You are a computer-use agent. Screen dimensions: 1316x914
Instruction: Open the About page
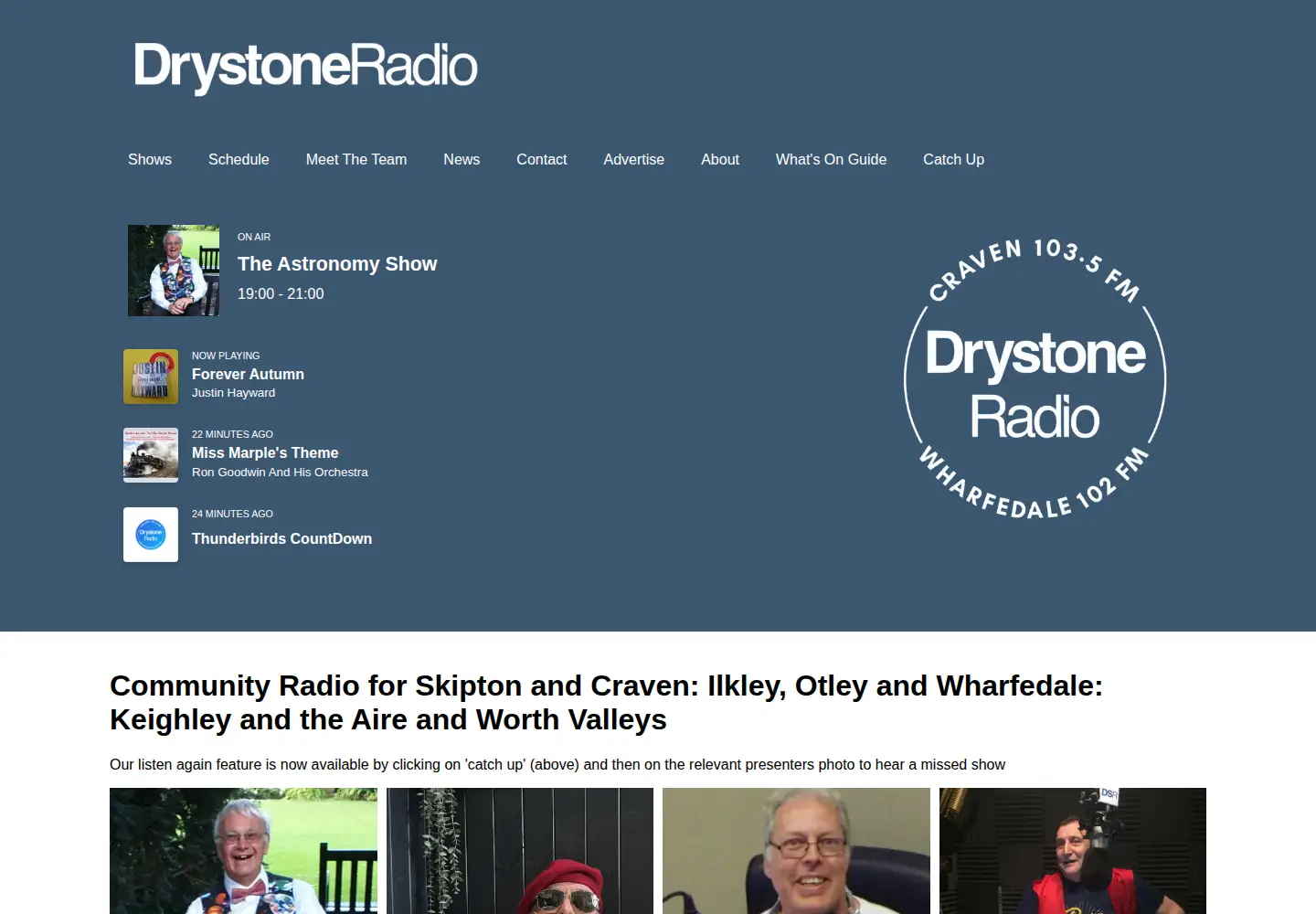[x=720, y=159]
